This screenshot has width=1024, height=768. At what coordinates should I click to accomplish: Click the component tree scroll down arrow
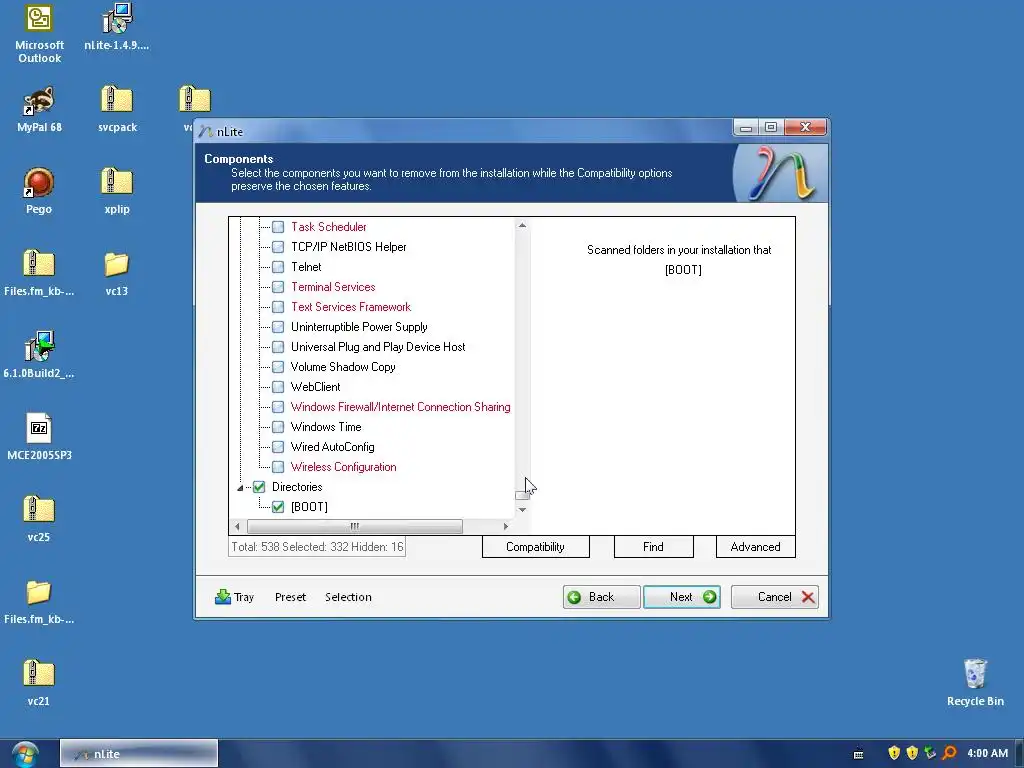(x=522, y=510)
